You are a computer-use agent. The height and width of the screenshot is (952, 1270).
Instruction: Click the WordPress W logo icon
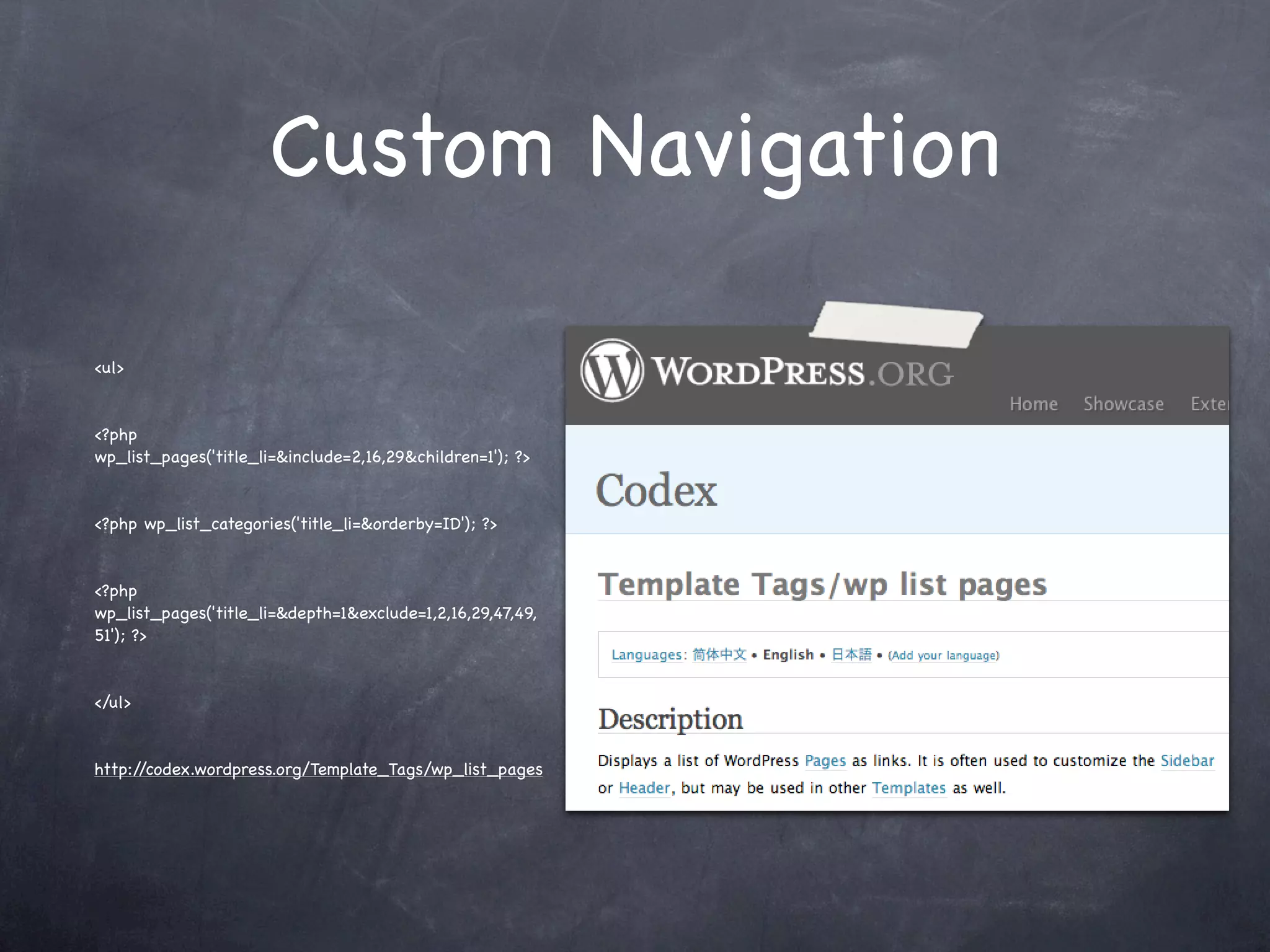[612, 370]
